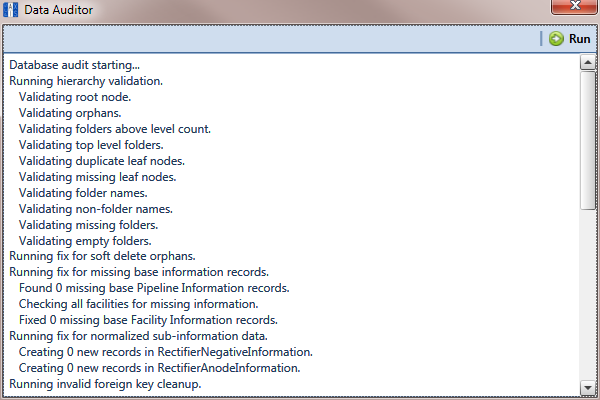Viewport: 600px width, 400px height.
Task: Click the scrollbar down arrow
Action: coord(588,388)
